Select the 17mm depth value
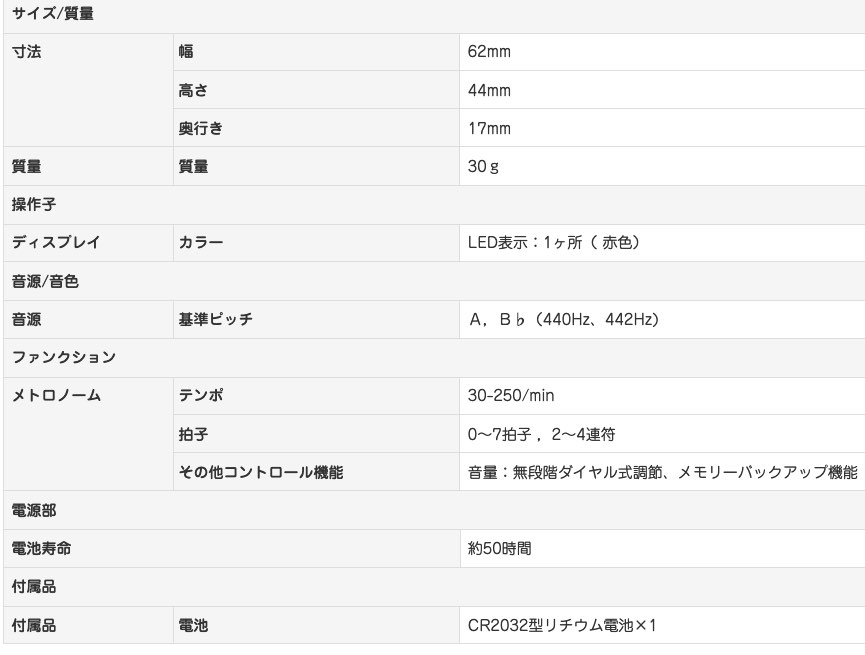Image resolution: width=865 pixels, height=655 pixels. (x=489, y=128)
